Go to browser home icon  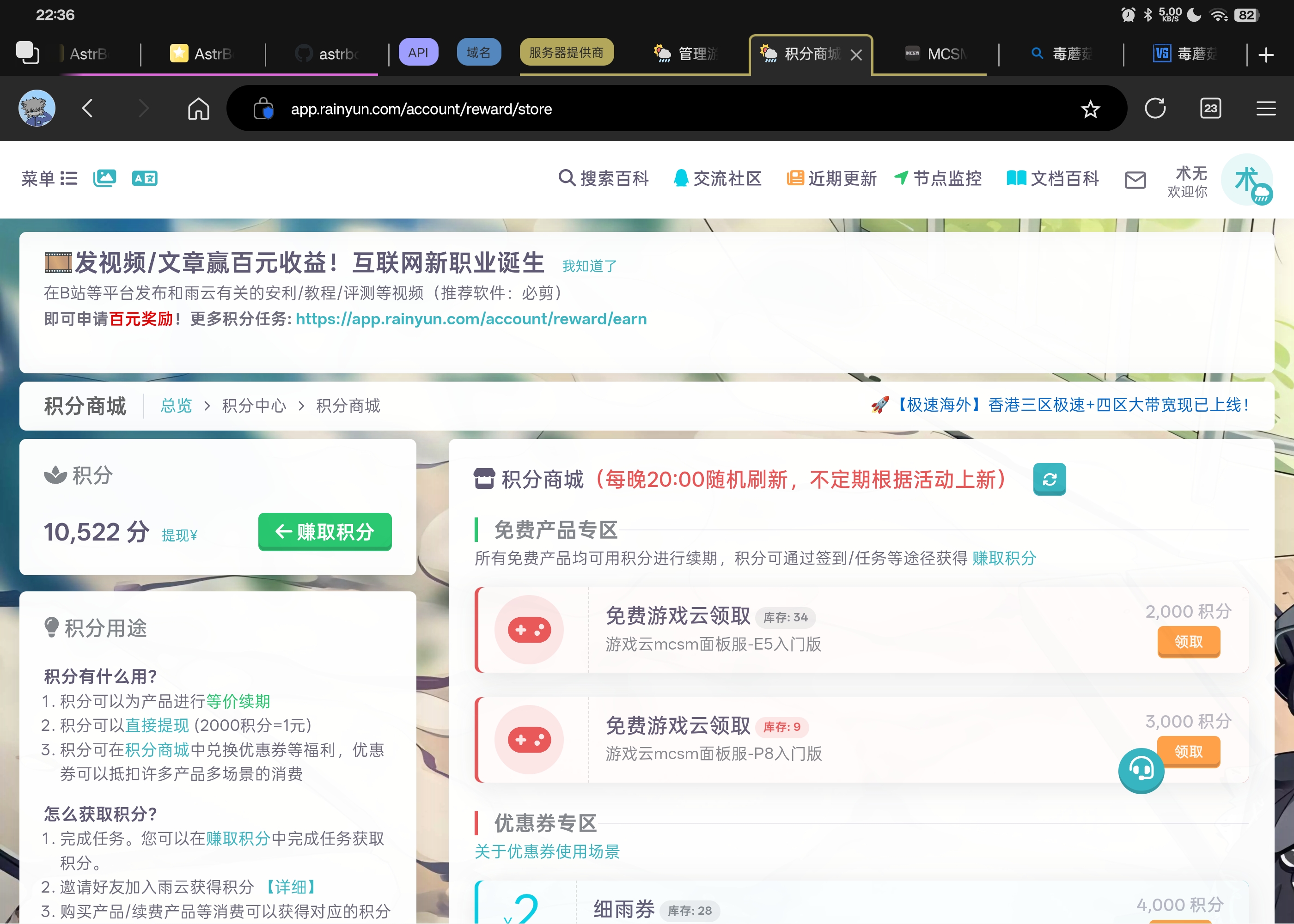click(x=198, y=108)
